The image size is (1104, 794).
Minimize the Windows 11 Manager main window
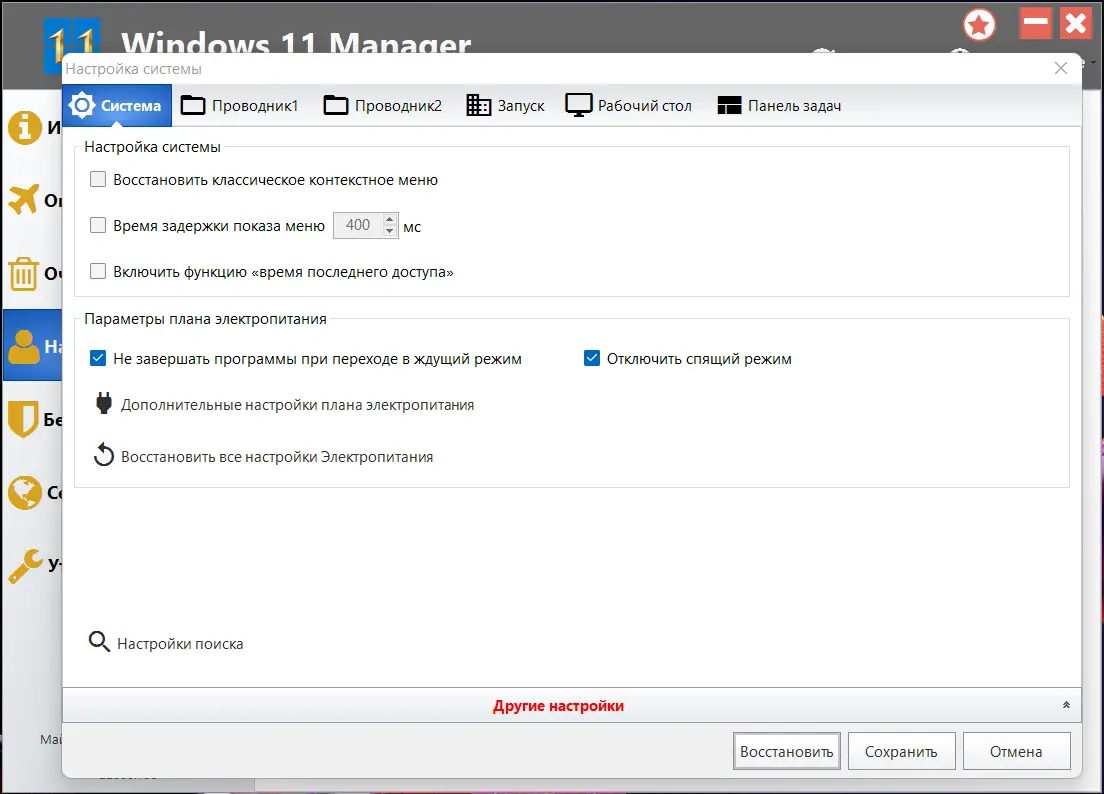(x=1036, y=23)
